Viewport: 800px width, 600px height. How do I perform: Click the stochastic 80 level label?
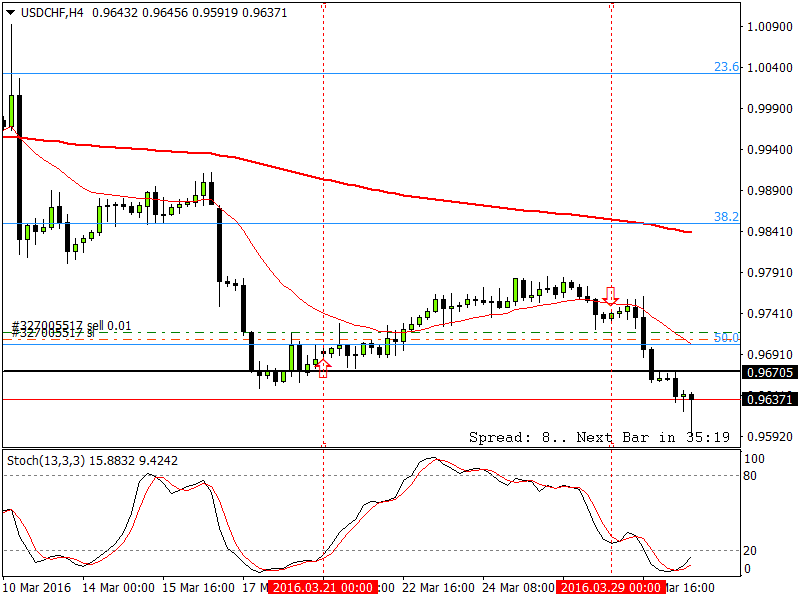(x=750, y=476)
